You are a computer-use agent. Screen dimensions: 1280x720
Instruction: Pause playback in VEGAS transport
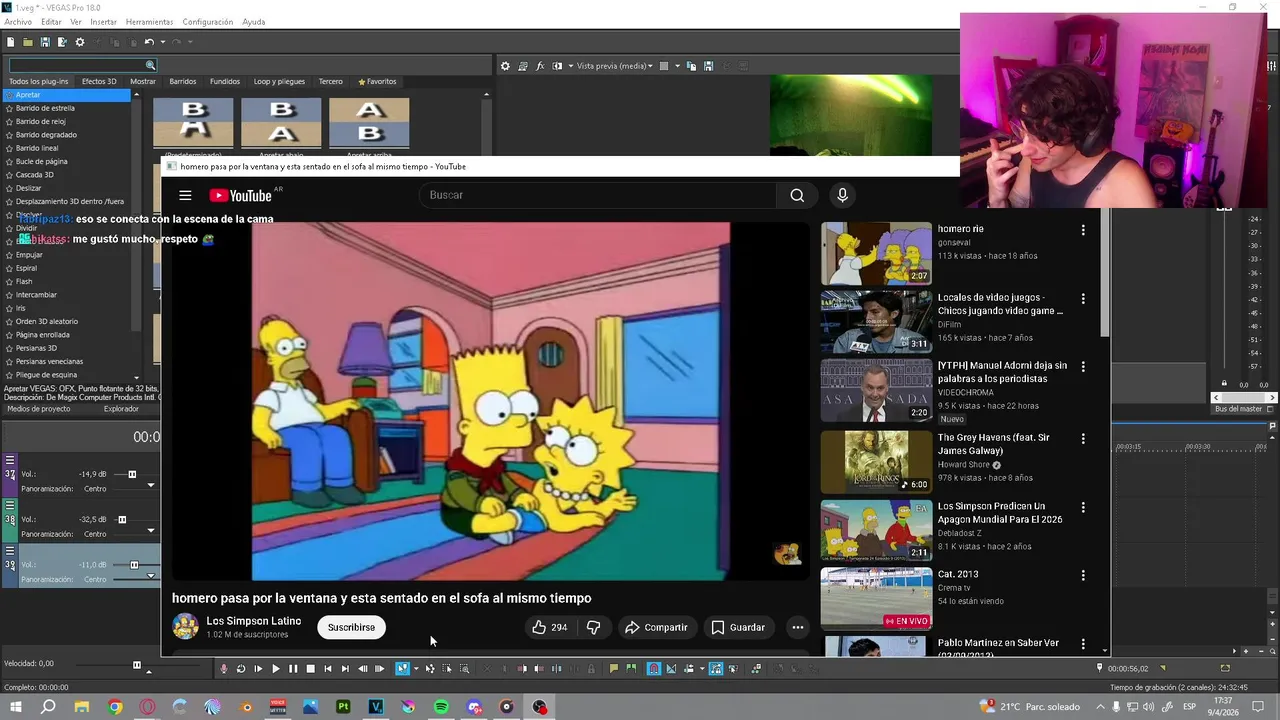tap(293, 669)
